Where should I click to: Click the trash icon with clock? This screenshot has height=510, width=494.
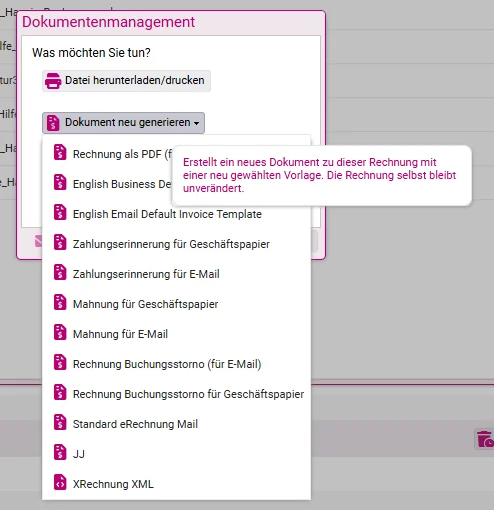(485, 439)
